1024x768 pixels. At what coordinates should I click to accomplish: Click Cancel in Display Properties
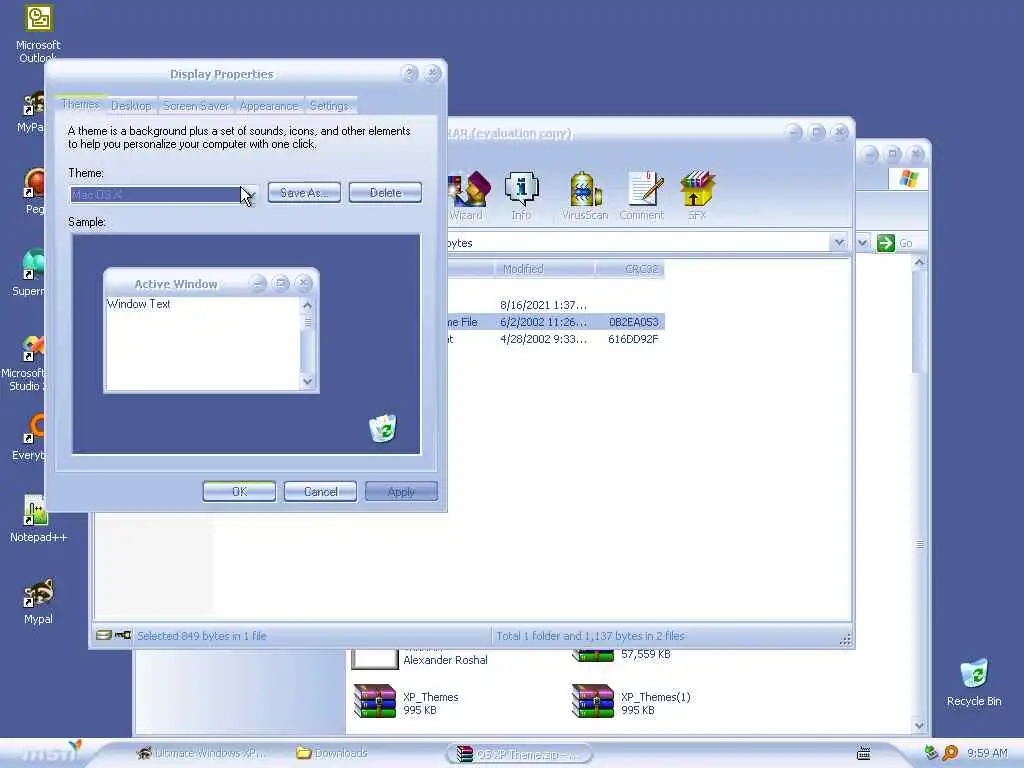[x=321, y=492]
